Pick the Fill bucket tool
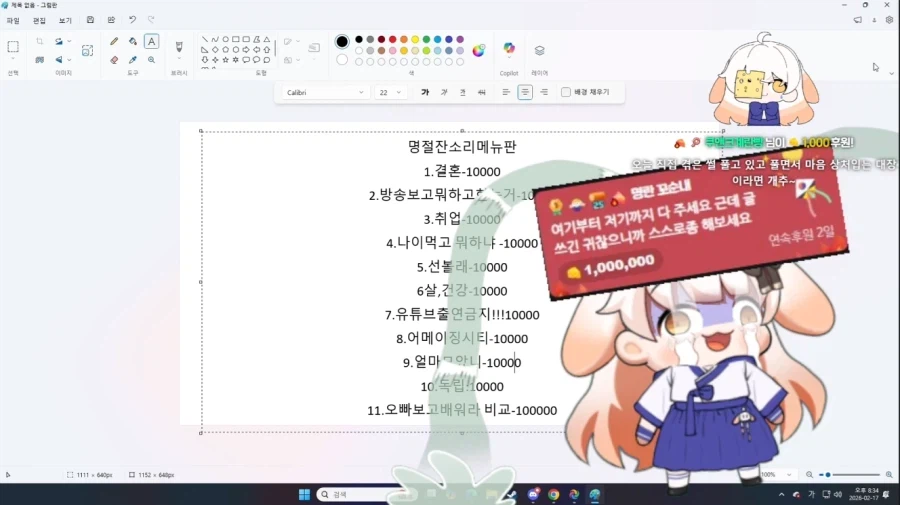The height and width of the screenshot is (505, 900). [x=133, y=41]
